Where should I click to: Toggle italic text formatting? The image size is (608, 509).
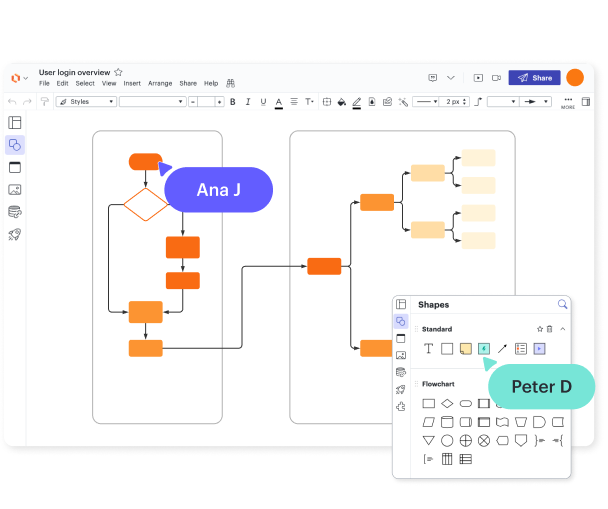(x=247, y=102)
